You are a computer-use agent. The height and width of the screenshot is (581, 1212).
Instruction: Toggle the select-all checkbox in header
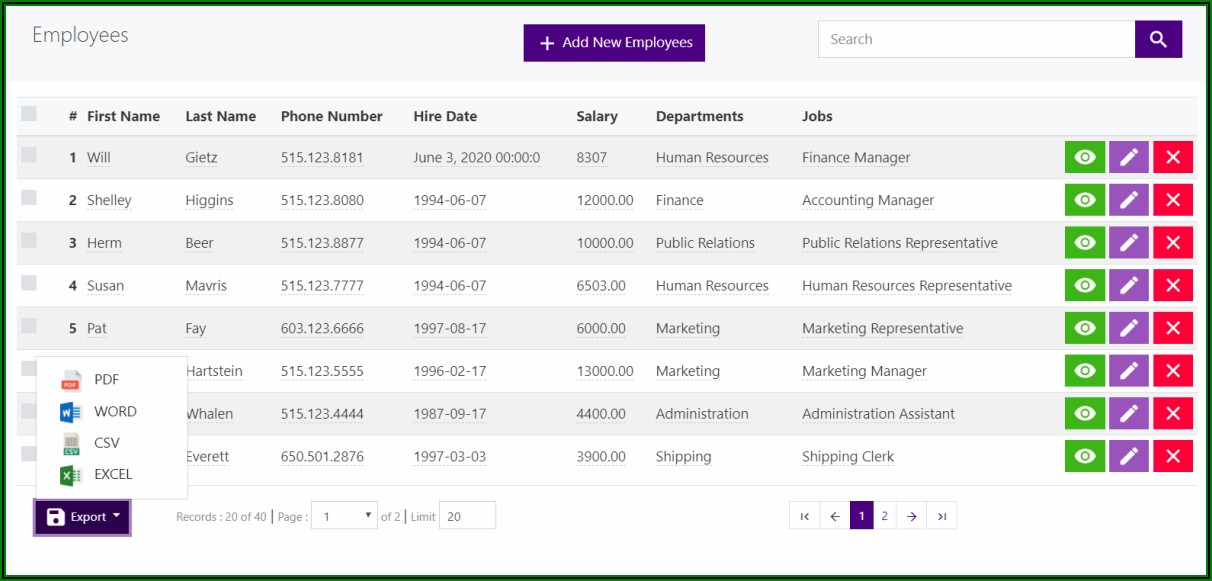tap(29, 114)
